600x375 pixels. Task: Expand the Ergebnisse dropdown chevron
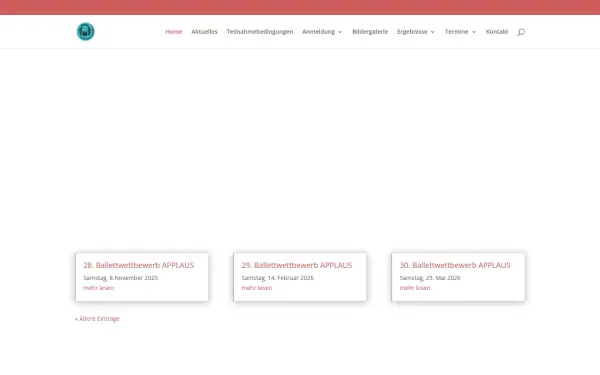[433, 32]
